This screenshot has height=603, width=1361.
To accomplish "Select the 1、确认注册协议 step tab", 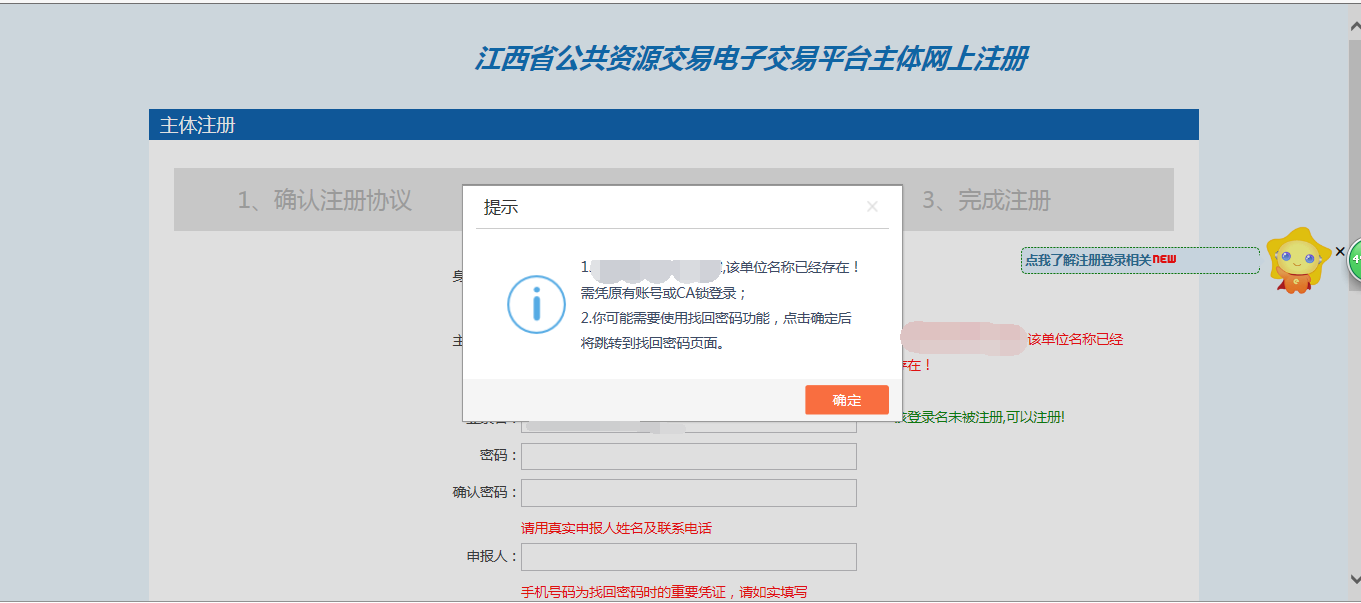I will 324,200.
